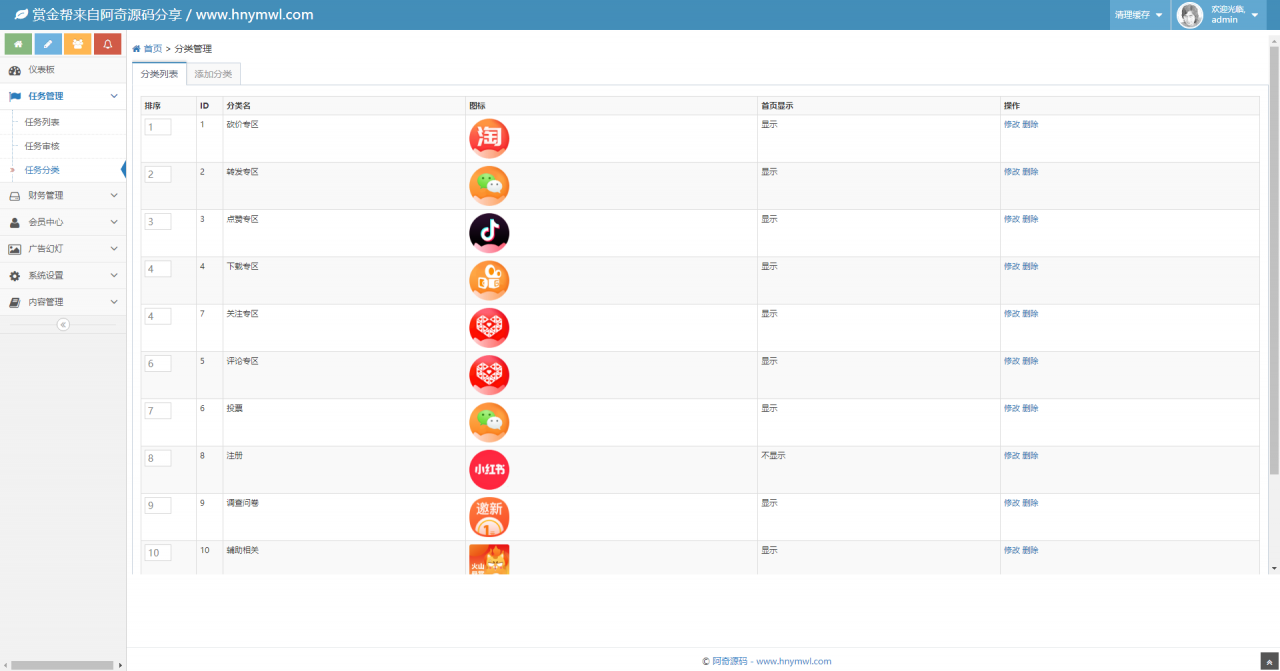The width and height of the screenshot is (1280, 671).
Task: Click the TikTok icon for 点赞专区
Action: tap(489, 233)
